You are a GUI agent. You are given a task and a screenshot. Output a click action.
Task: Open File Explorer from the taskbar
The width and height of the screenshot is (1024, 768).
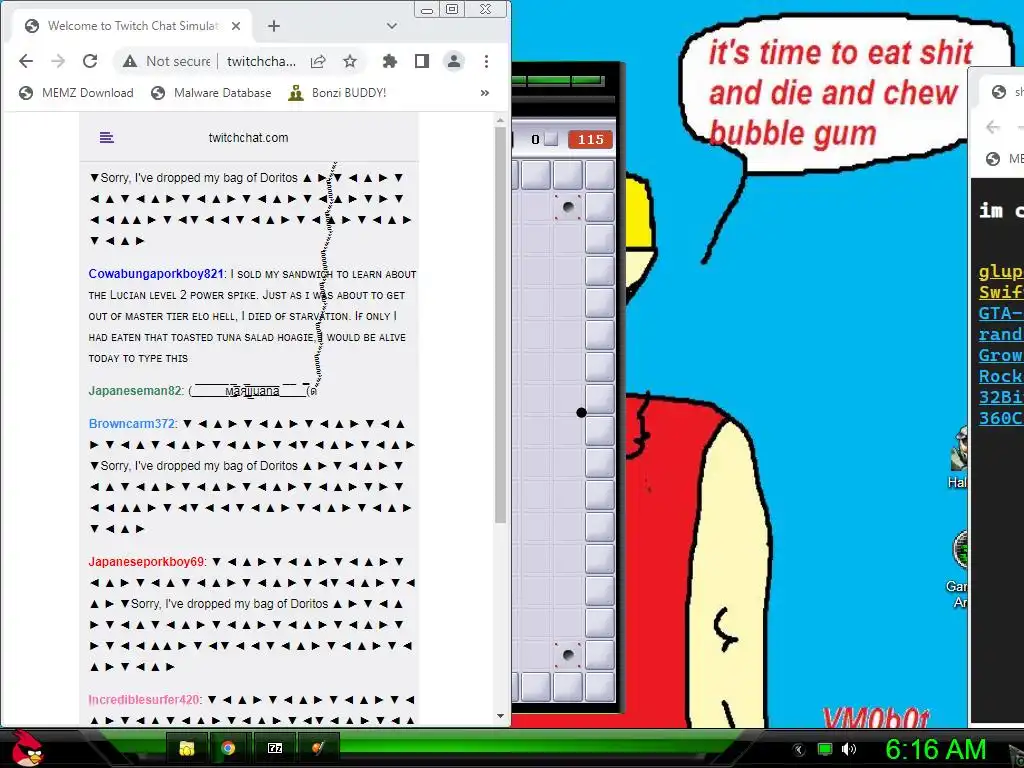(187, 748)
